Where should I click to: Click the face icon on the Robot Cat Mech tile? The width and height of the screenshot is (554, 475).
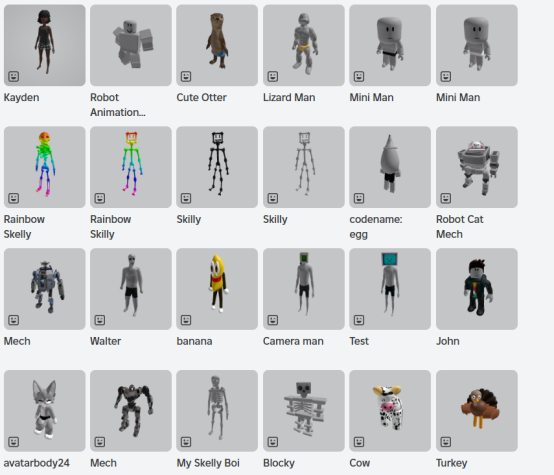pos(446,198)
